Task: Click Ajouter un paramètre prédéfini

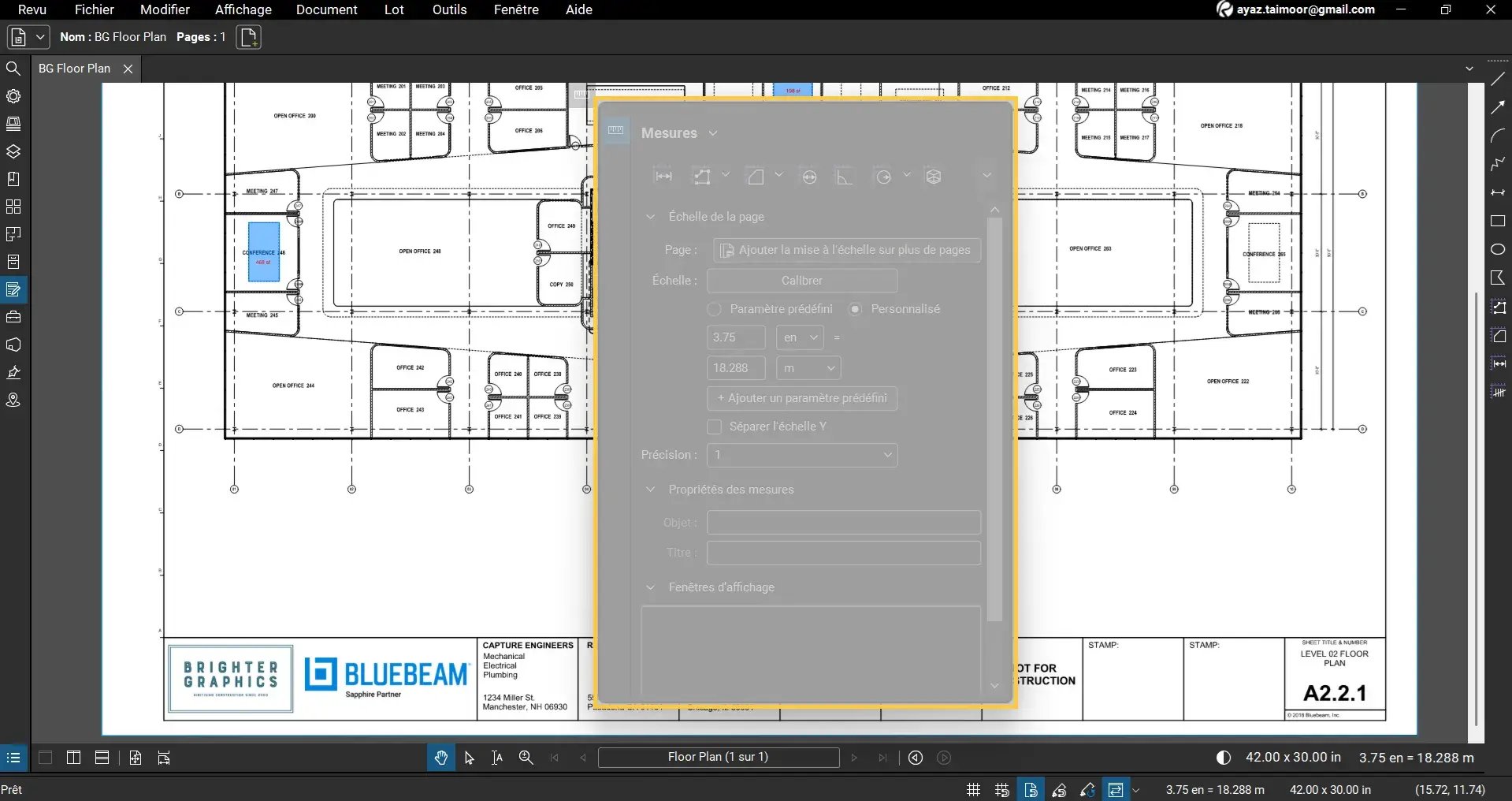Action: (x=801, y=398)
